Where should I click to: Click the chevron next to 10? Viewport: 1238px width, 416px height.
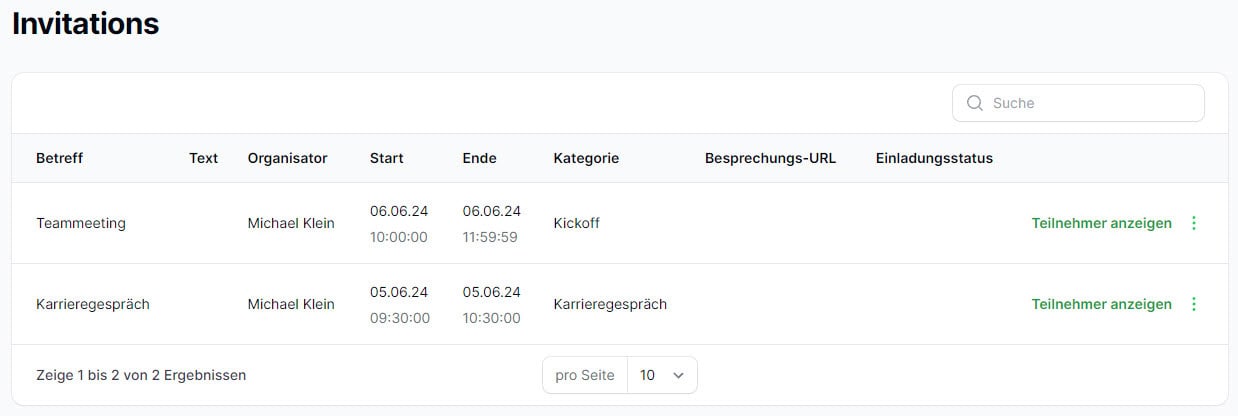pyautogui.click(x=679, y=375)
